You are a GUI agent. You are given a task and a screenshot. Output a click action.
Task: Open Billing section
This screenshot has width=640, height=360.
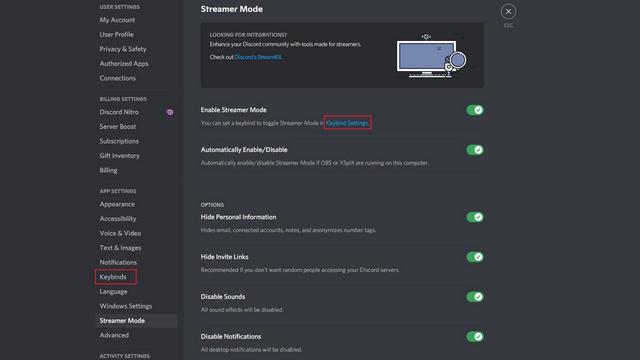(x=108, y=170)
